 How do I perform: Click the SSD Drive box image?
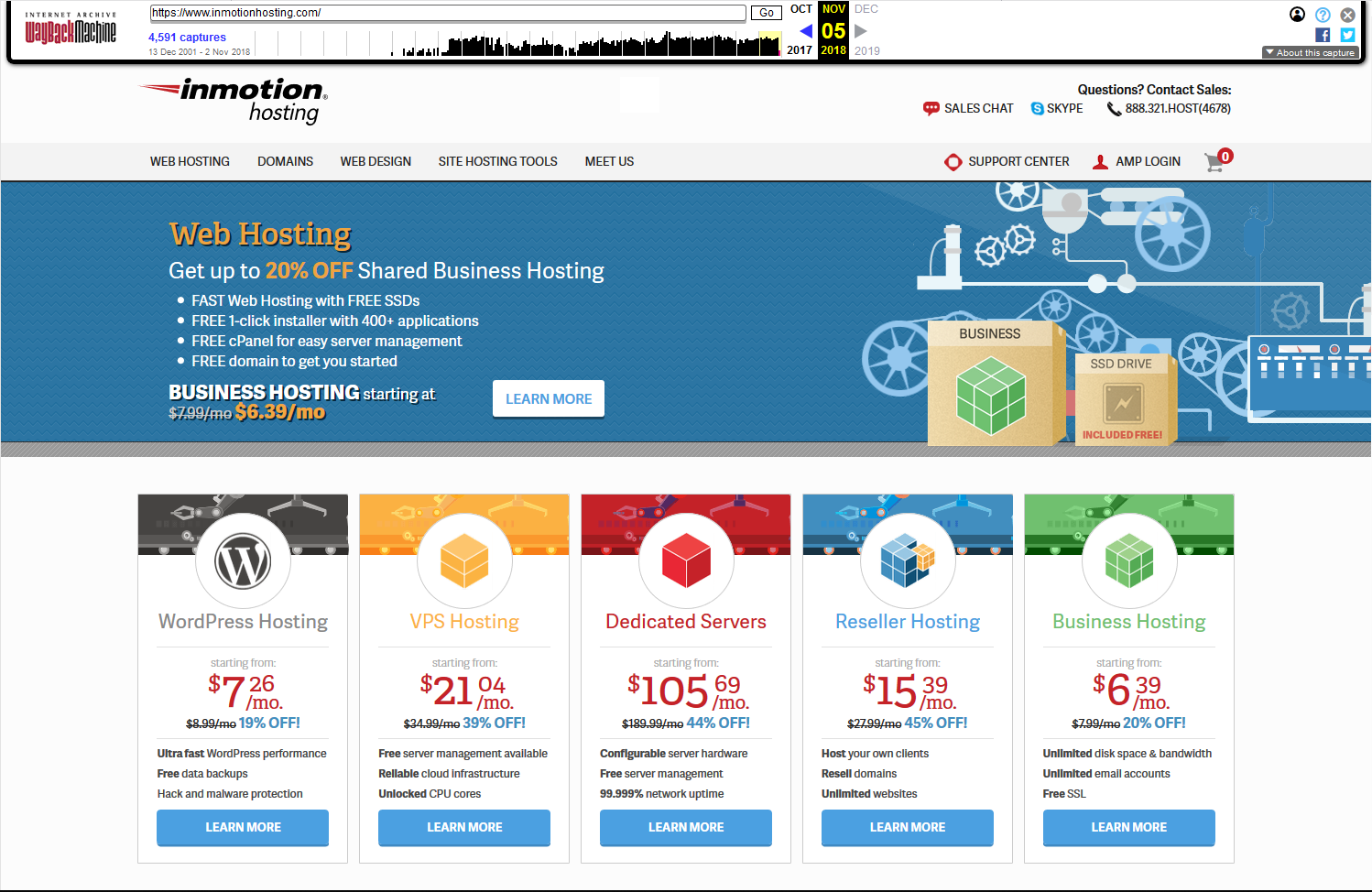(1125, 398)
